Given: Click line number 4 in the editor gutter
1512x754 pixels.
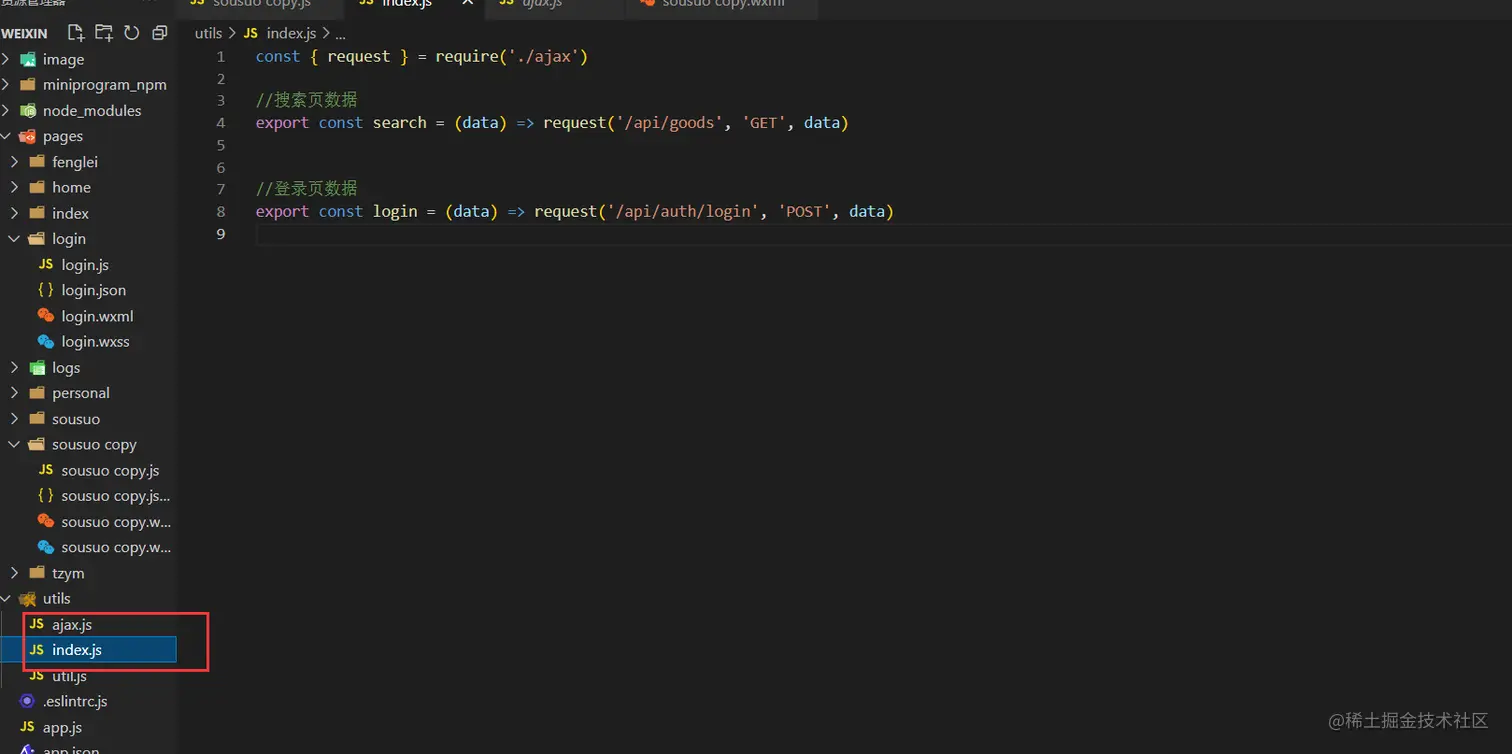Looking at the screenshot, I should [221, 123].
